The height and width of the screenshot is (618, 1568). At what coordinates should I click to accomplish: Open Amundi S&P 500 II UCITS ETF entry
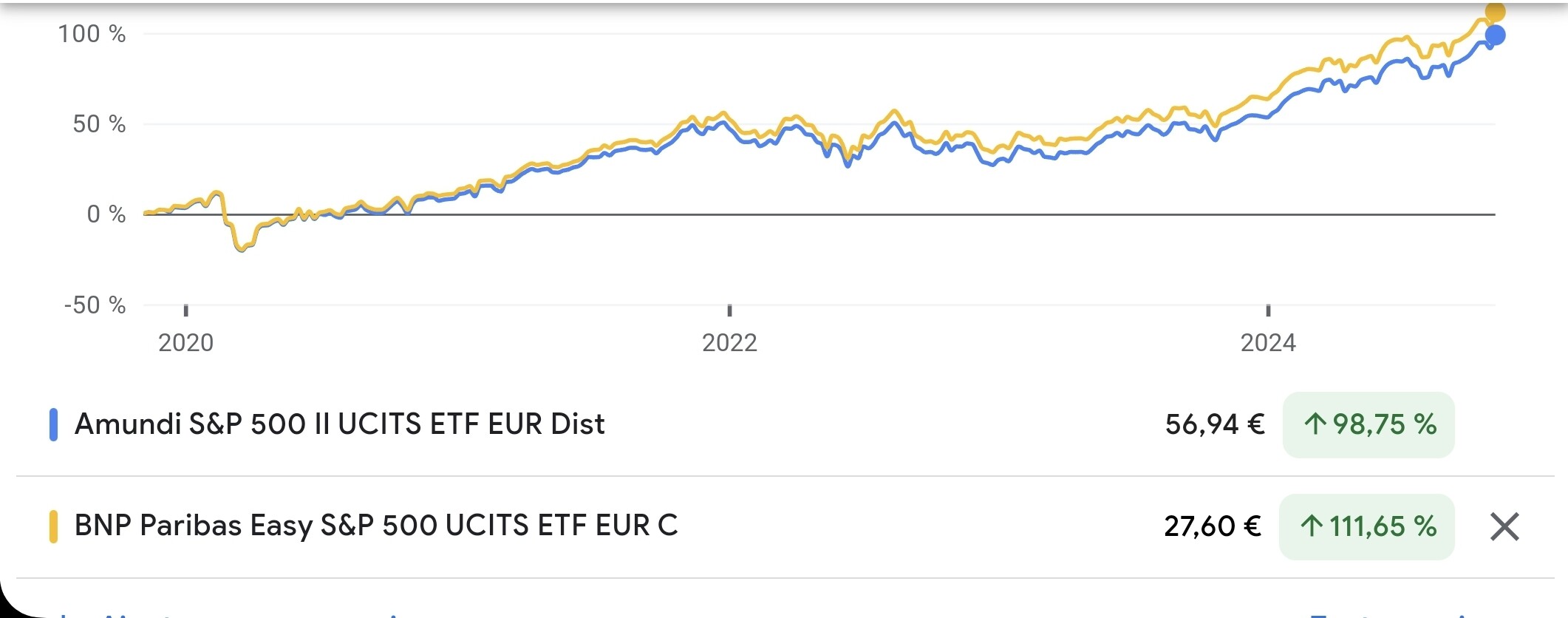(340, 424)
